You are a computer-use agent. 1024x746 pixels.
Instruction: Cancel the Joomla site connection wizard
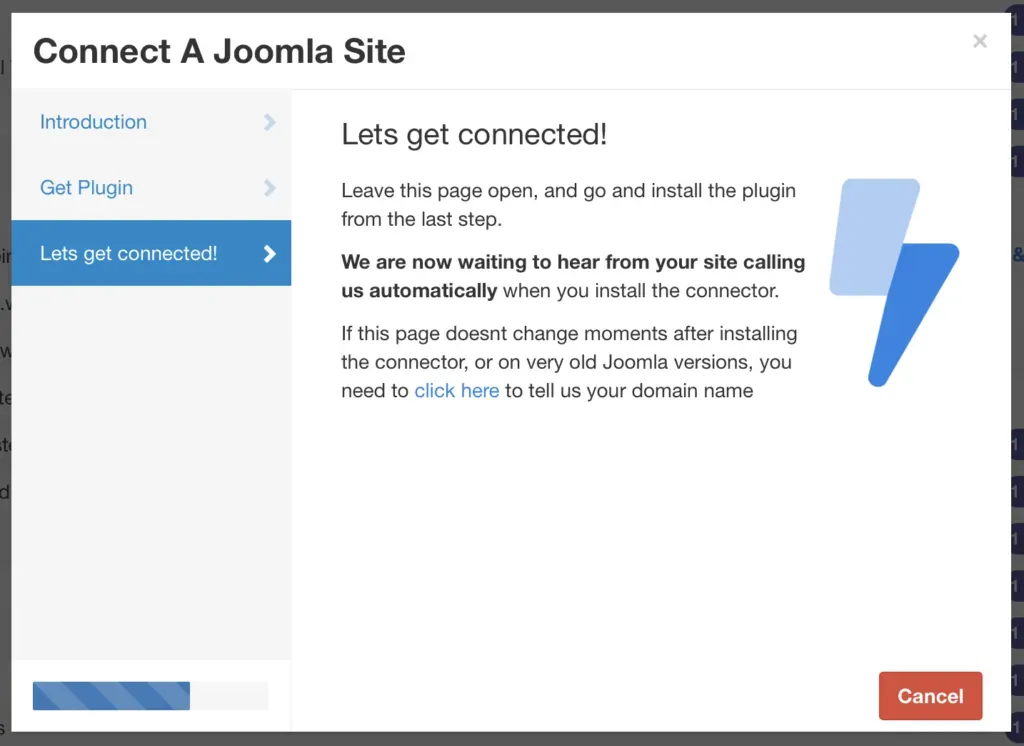[929, 696]
